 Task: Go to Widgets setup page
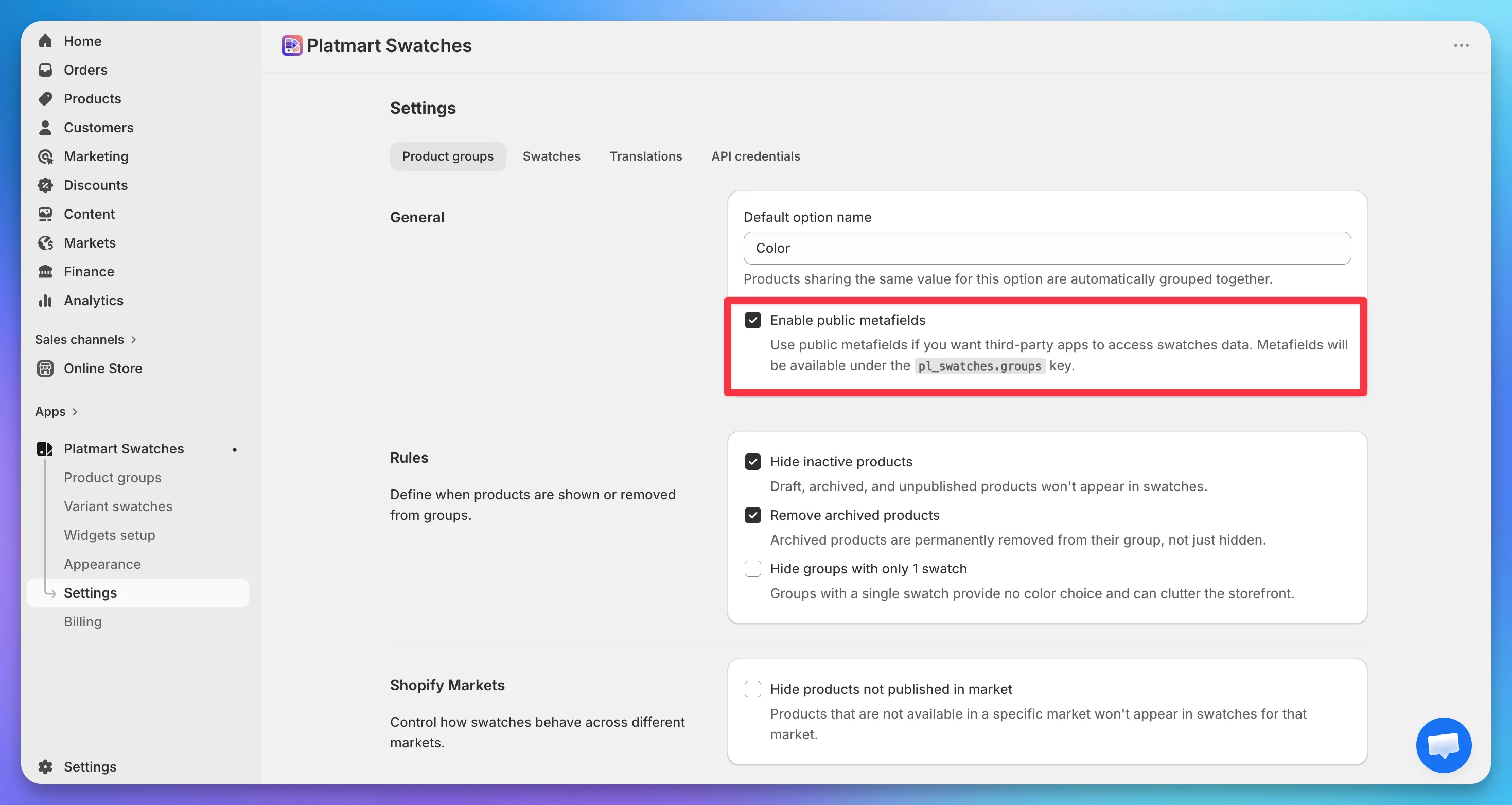110,535
